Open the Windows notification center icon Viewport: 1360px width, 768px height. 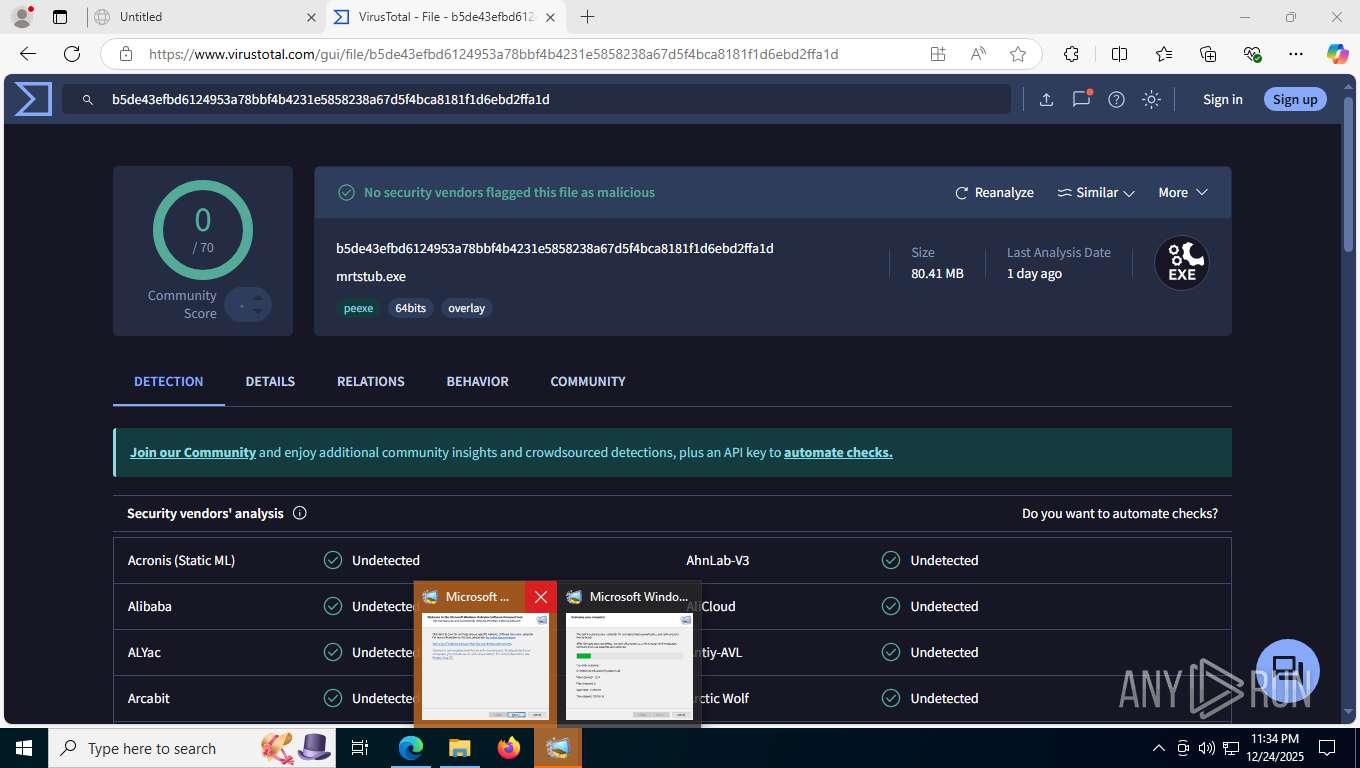point(1327,748)
